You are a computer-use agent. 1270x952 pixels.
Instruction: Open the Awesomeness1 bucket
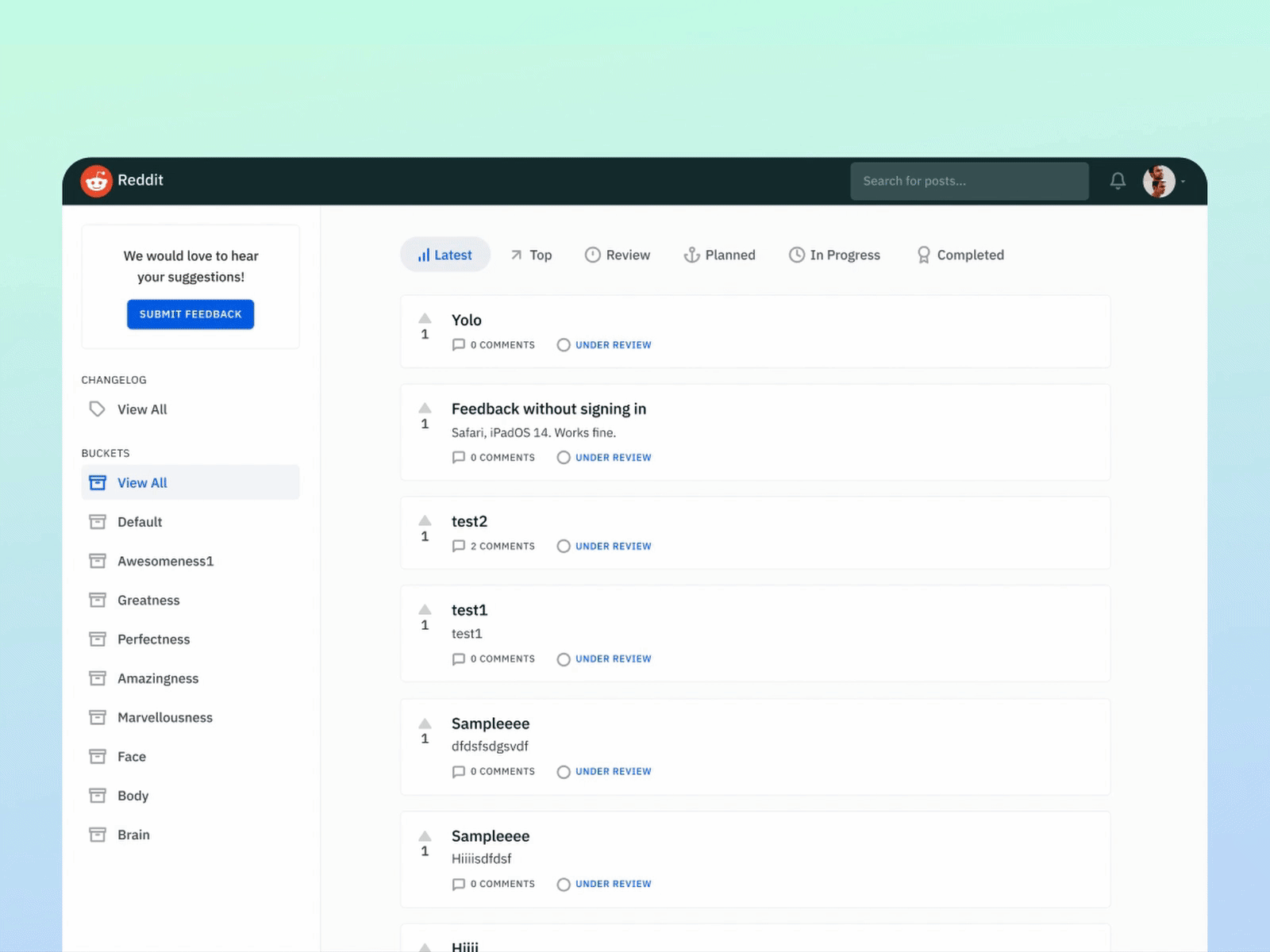click(x=165, y=561)
